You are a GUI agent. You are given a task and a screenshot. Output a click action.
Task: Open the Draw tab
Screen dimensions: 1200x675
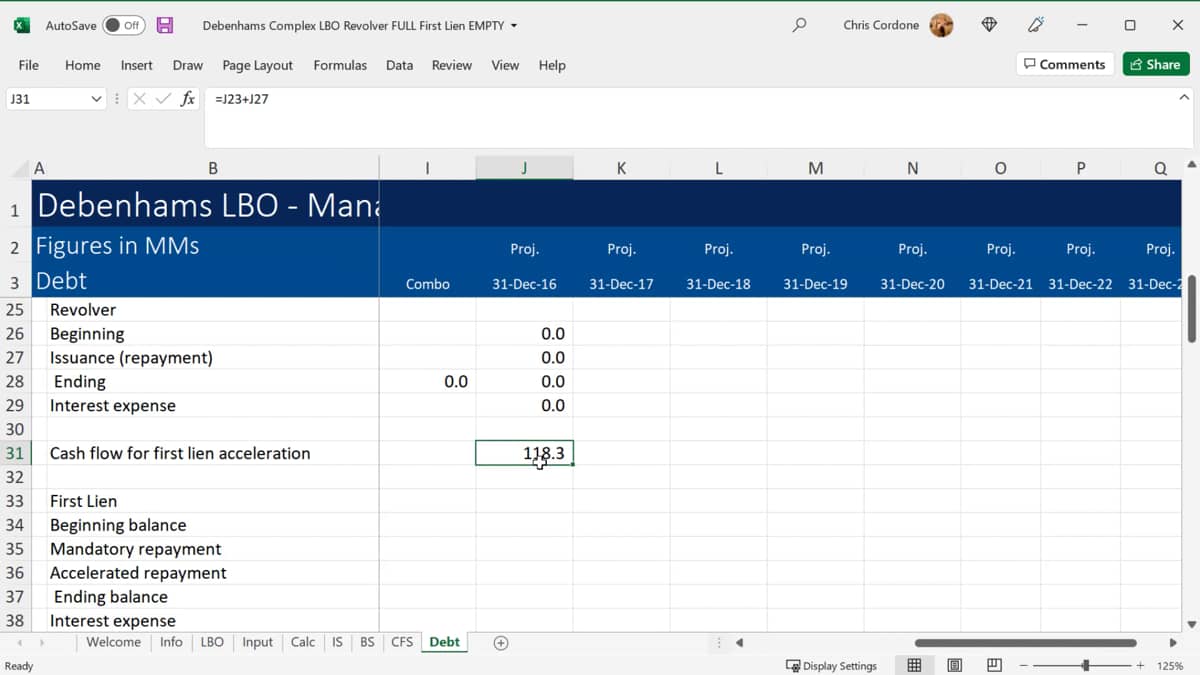point(188,65)
